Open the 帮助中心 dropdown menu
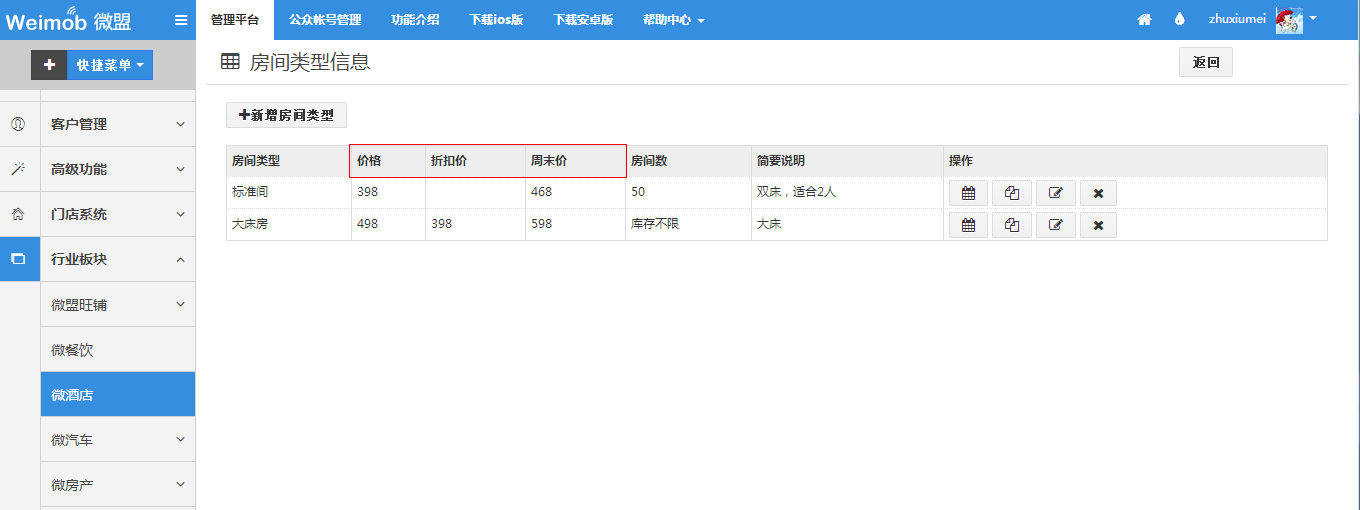Screen dimensions: 1360x510 tap(673, 20)
